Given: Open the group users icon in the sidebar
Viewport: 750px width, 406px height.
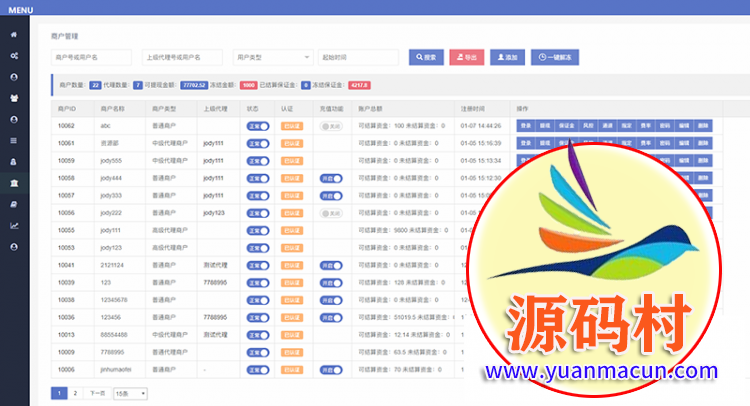Looking at the screenshot, I should 14,98.
